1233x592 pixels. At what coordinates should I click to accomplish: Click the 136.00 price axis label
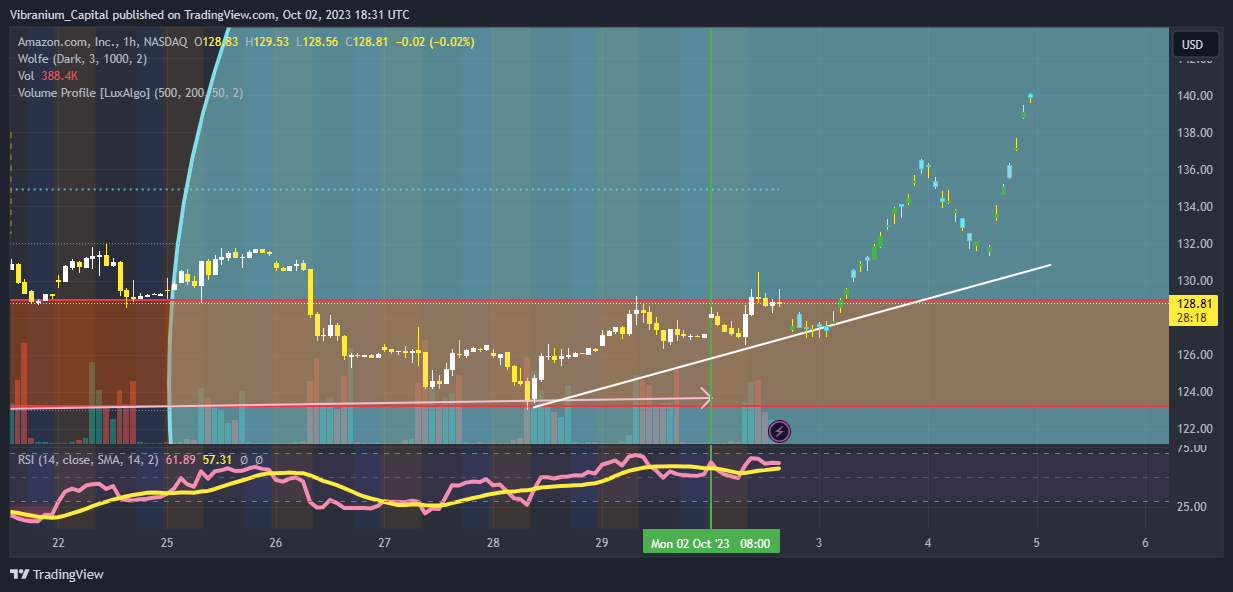click(x=1195, y=170)
